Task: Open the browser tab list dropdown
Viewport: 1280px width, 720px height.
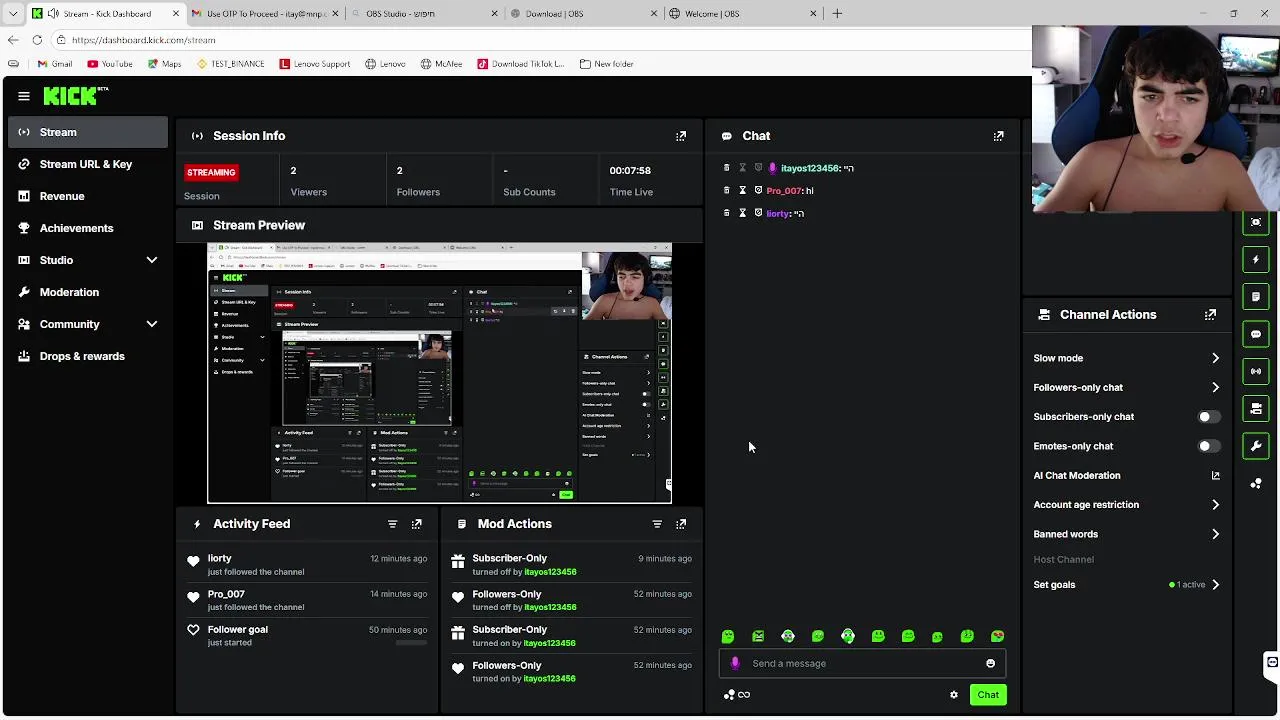Action: click(12, 13)
